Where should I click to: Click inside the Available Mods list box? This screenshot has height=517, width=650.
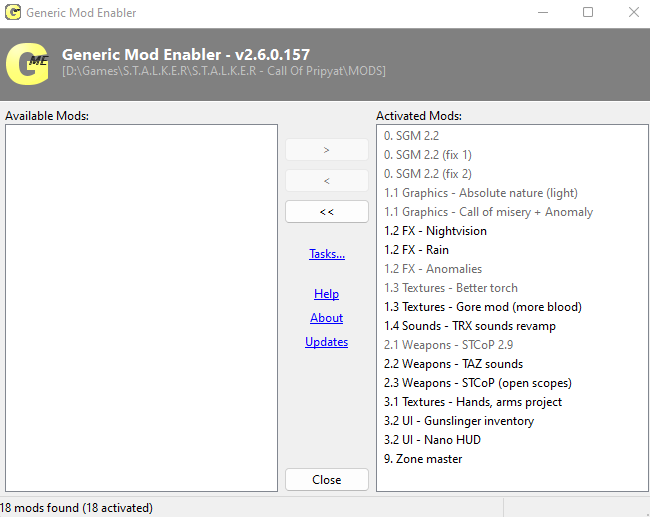click(x=141, y=308)
